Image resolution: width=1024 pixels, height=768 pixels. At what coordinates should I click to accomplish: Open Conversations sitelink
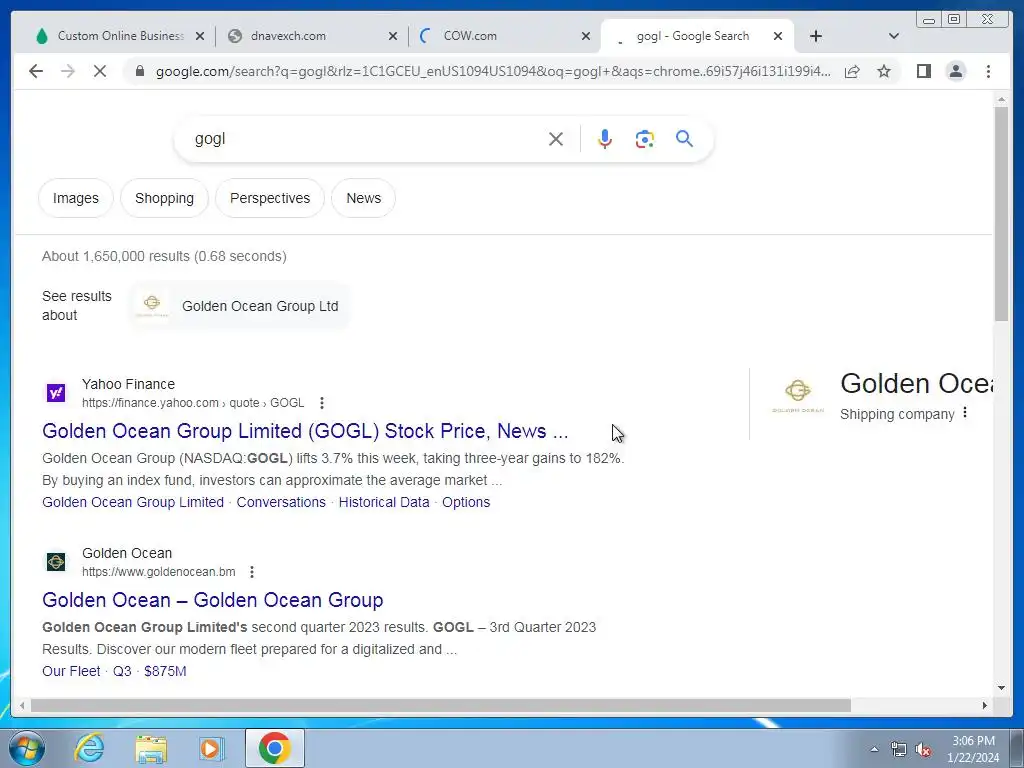tap(281, 502)
